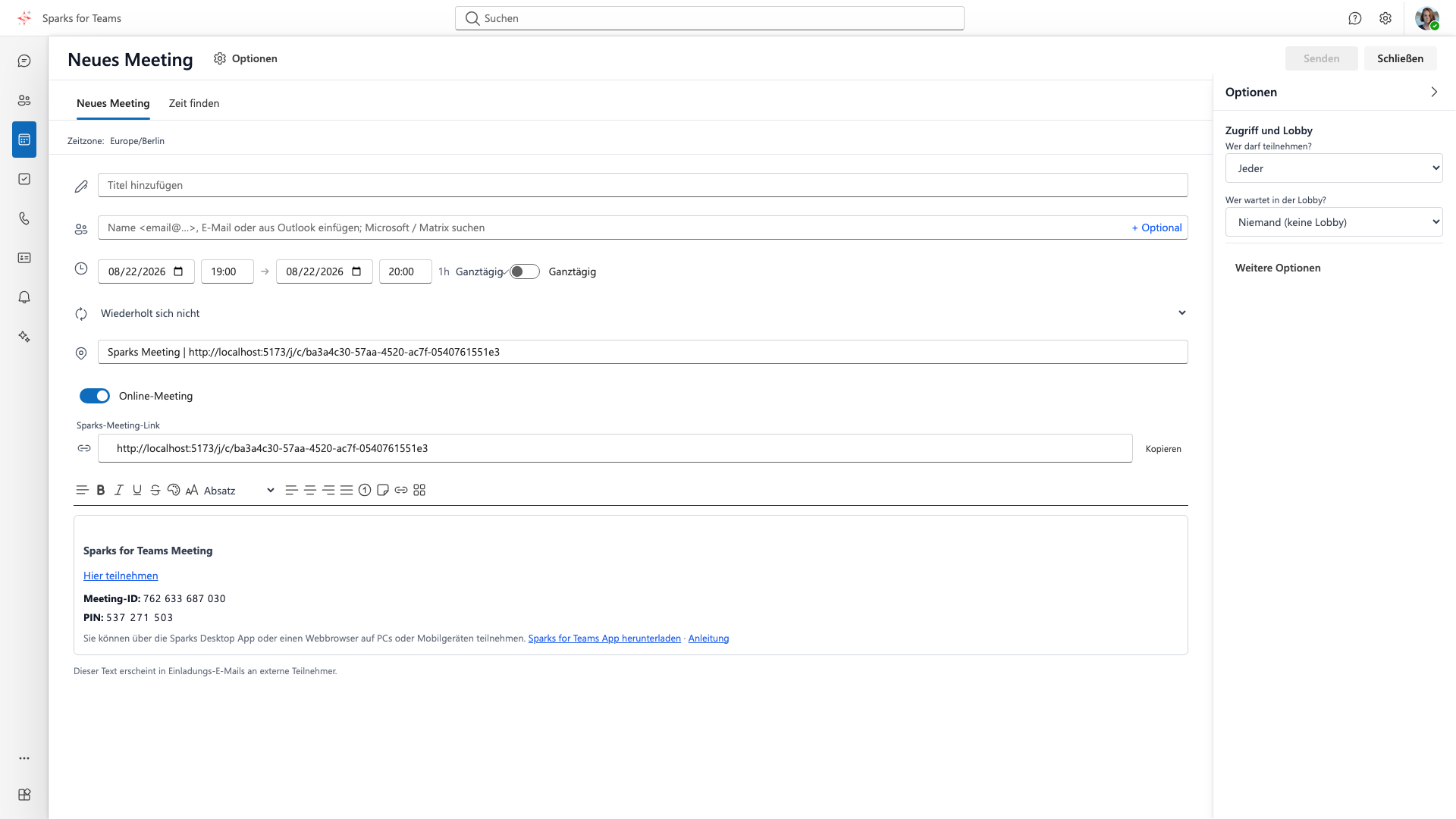The width and height of the screenshot is (1456, 819).
Task: Align text right in the editor toolbar
Action: click(328, 491)
